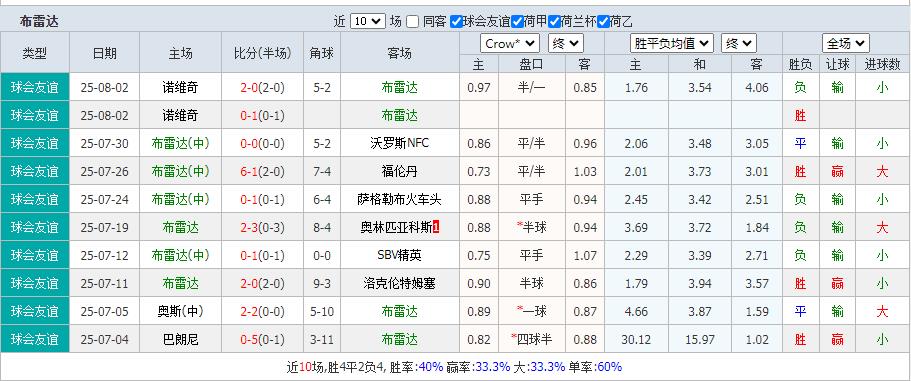Open the 终 dropdown beside 胜平负均值
Image resolution: width=911 pixels, height=381 pixels.
tap(739, 44)
